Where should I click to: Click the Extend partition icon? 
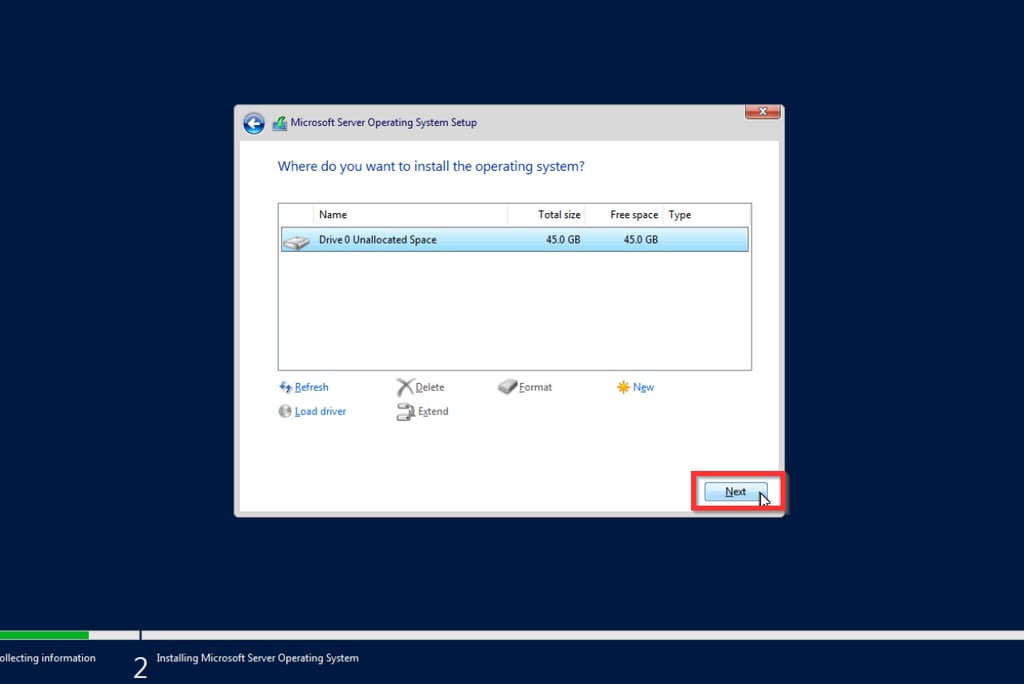tap(406, 412)
